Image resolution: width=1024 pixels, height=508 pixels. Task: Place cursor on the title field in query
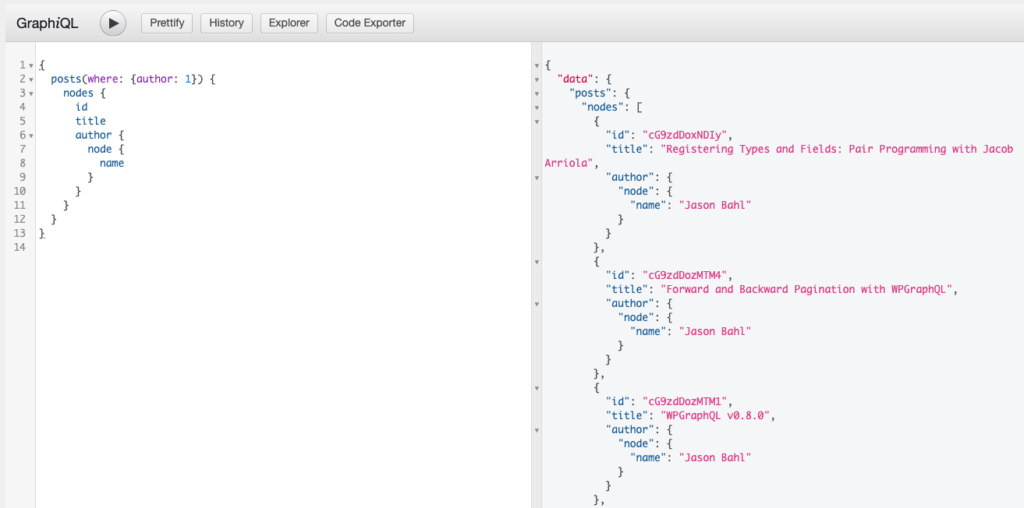coord(90,121)
